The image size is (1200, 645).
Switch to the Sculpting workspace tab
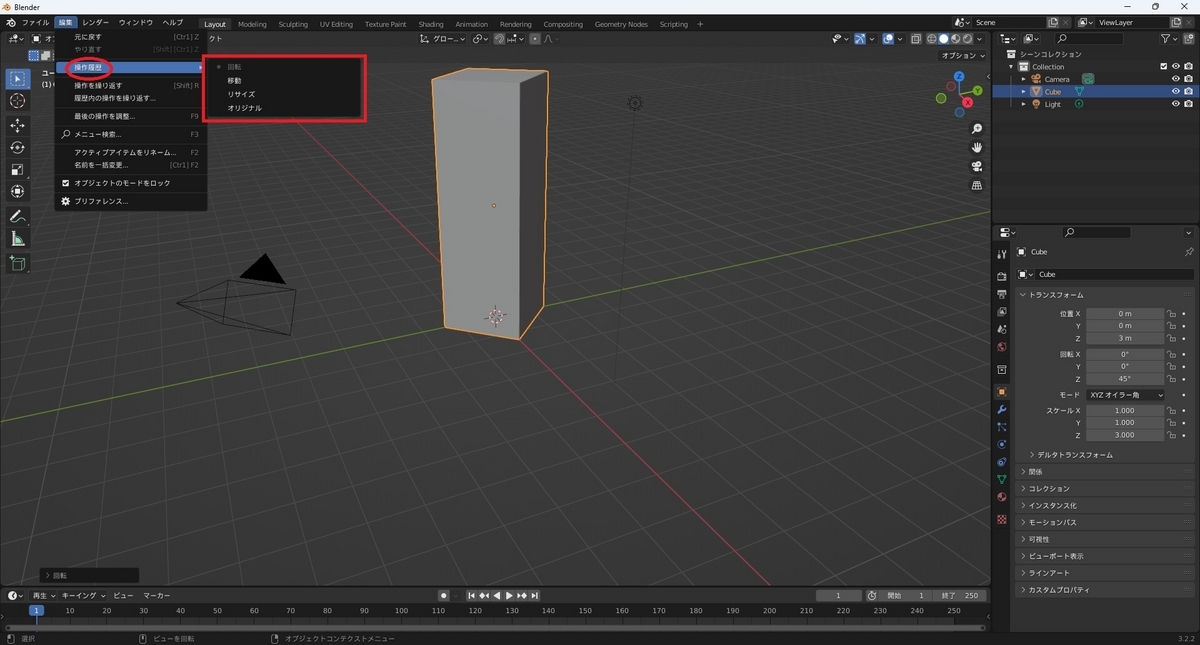(x=293, y=24)
